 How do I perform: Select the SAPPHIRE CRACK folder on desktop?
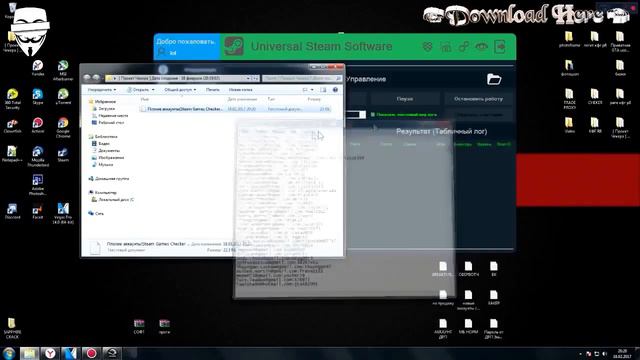click(12, 328)
